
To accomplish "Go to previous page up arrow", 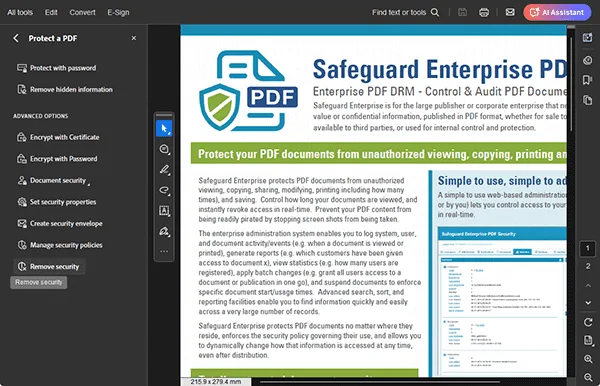I will pos(588,285).
